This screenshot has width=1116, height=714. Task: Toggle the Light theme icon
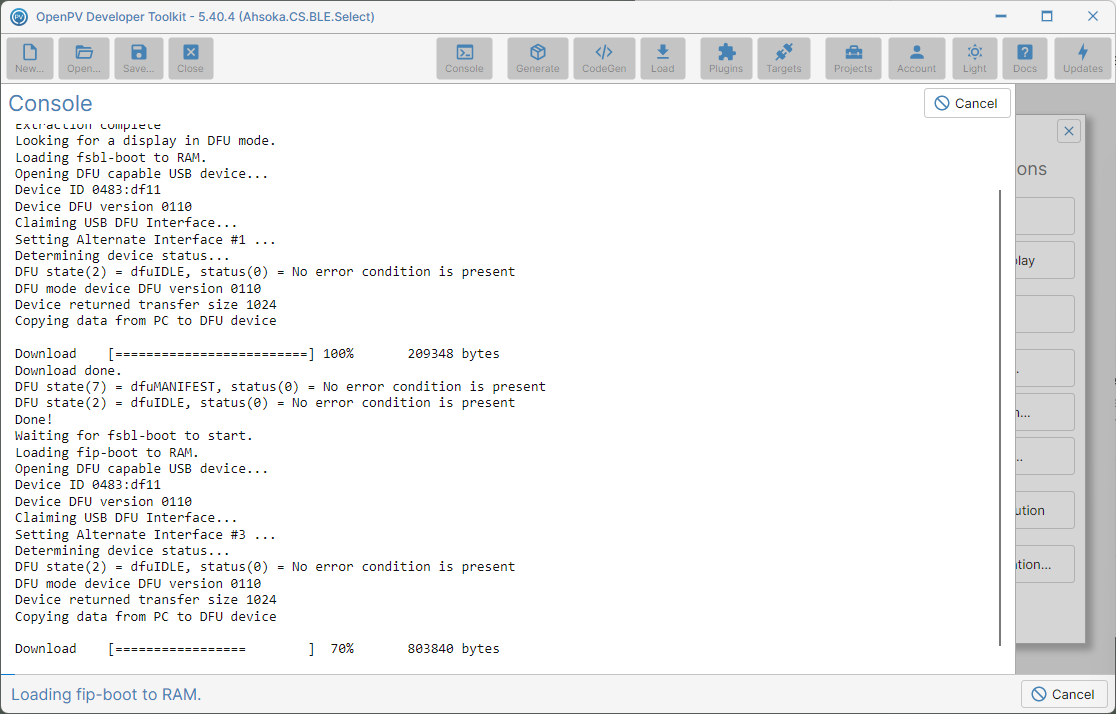click(x=974, y=58)
